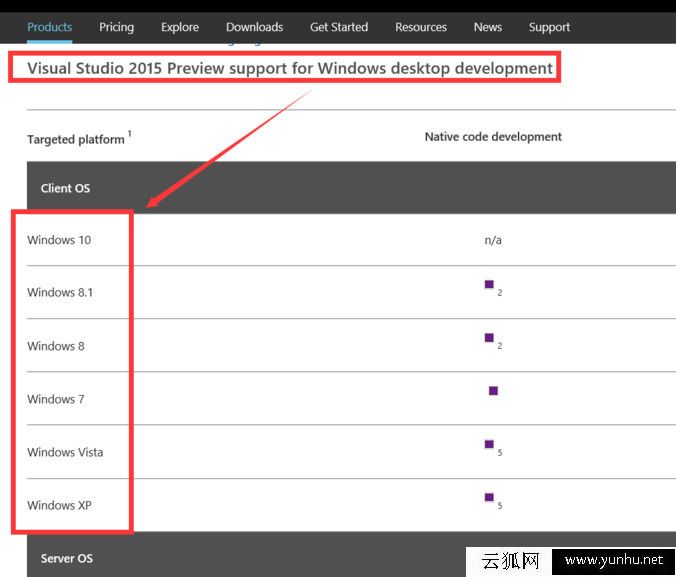Open footnote 5 in the Windows Vista row

pos(500,452)
